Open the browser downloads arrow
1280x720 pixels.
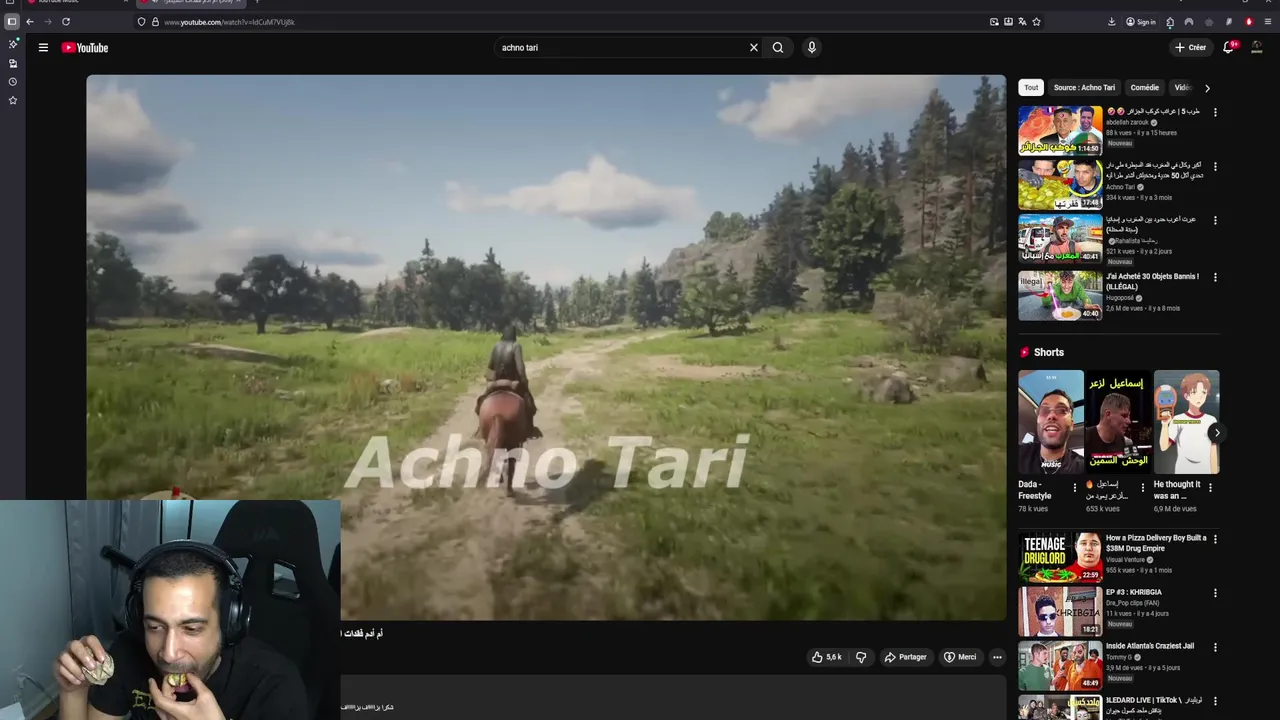1111,22
